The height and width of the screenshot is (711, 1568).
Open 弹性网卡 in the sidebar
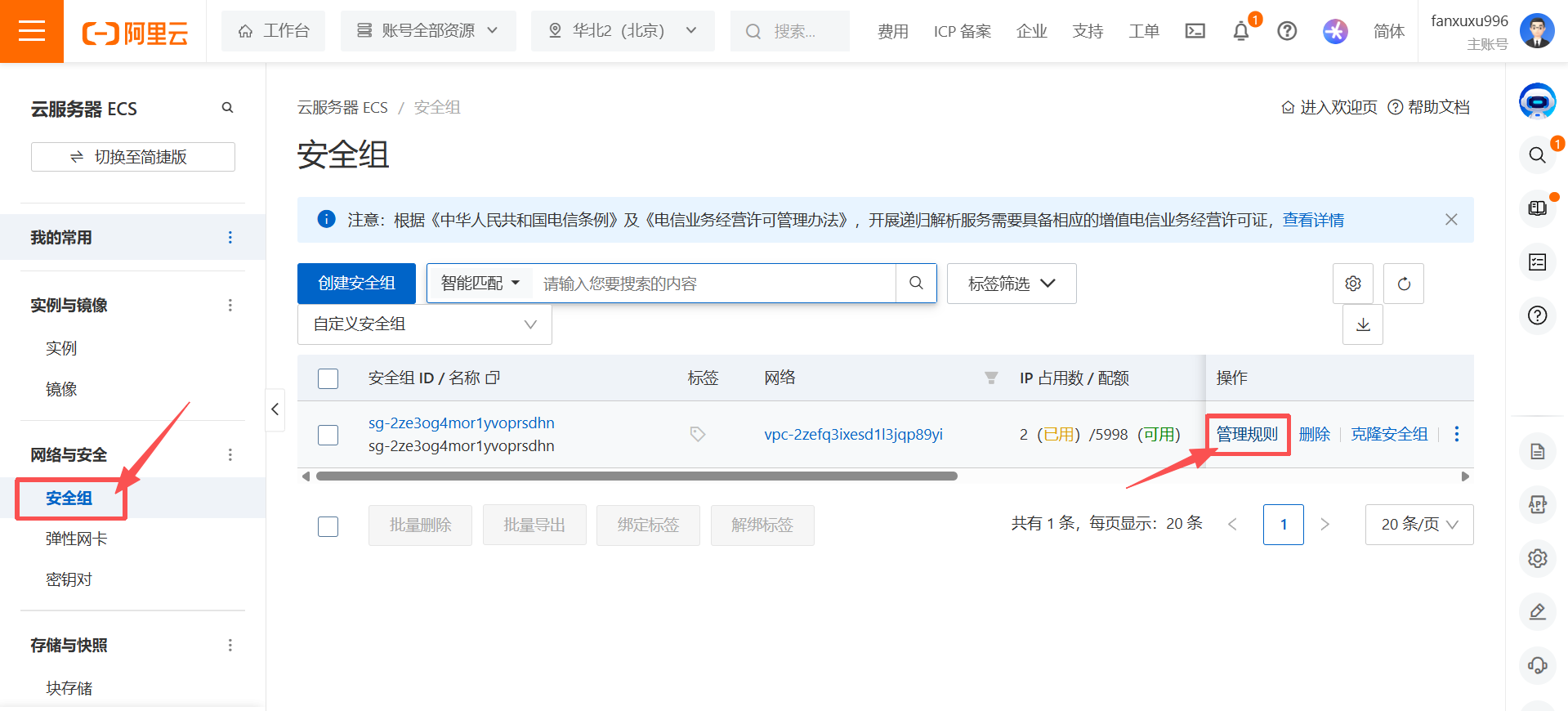tap(76, 539)
